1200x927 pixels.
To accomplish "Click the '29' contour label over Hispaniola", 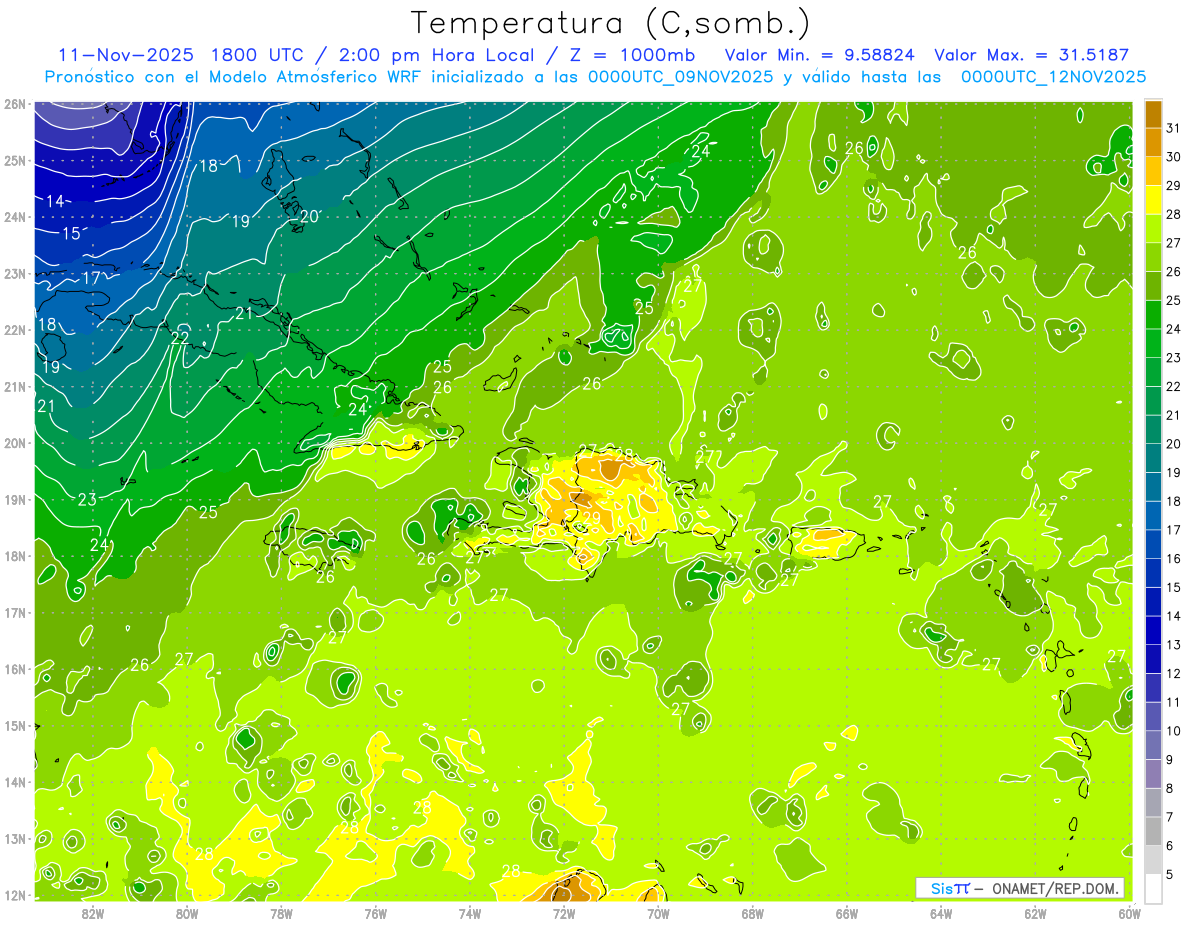I will click(592, 518).
